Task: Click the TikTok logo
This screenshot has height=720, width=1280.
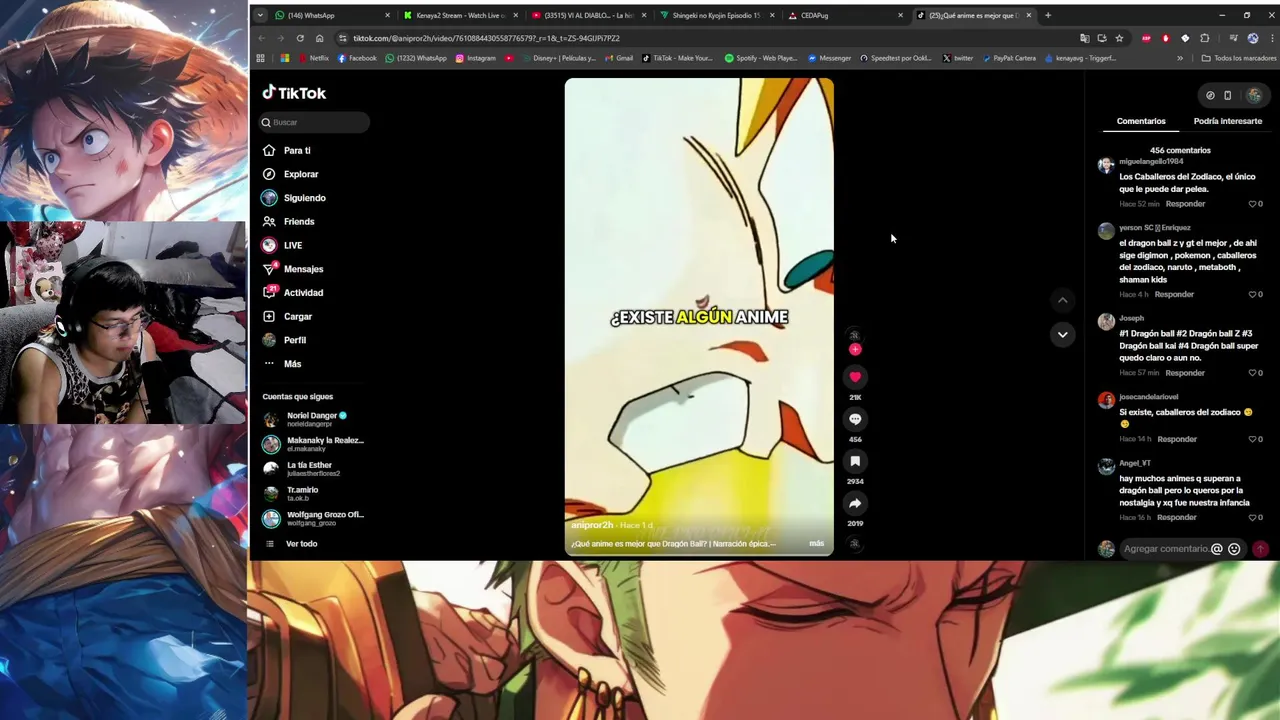Action: [x=294, y=93]
